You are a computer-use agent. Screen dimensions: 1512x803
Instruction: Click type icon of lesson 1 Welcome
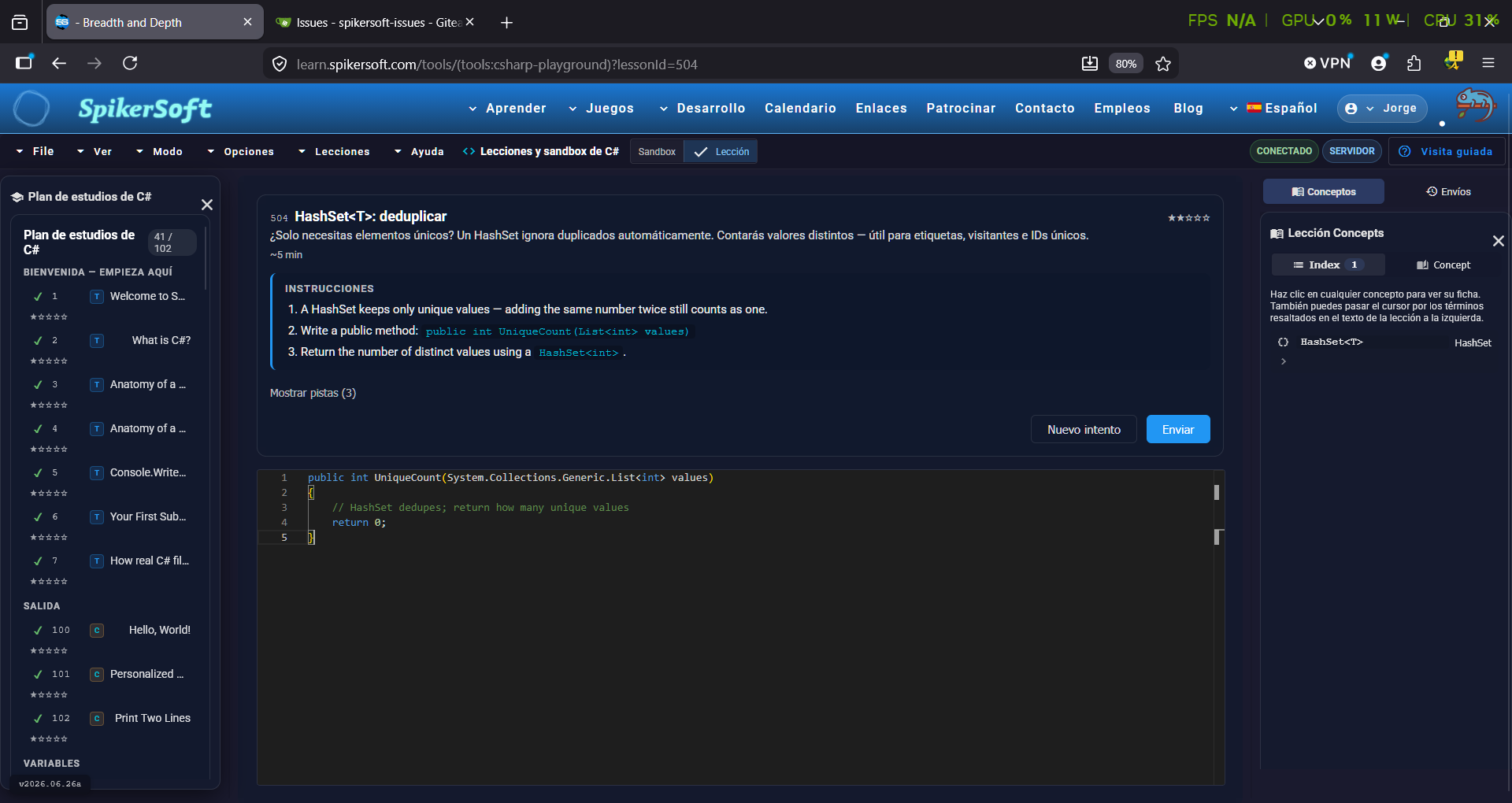click(97, 296)
